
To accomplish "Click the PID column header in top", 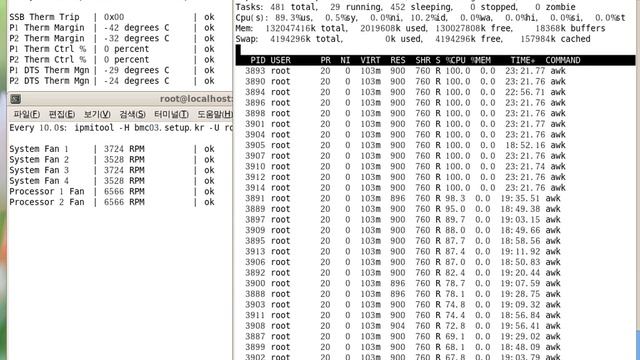I will pyautogui.click(x=258, y=60).
